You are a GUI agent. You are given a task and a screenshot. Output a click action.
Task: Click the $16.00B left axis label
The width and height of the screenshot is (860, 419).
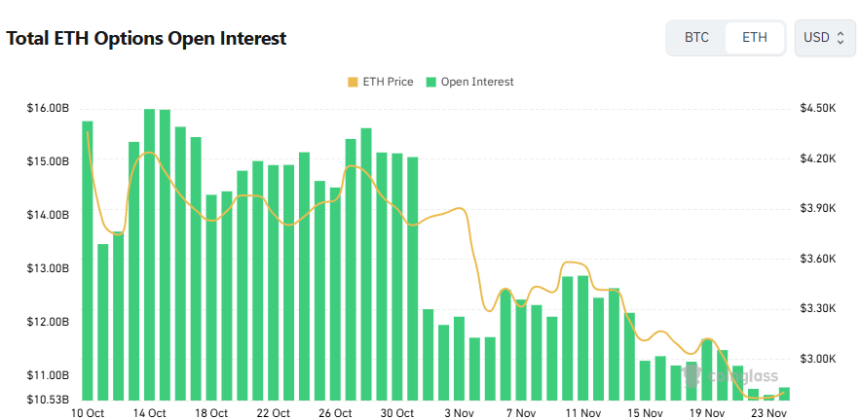pos(48,108)
